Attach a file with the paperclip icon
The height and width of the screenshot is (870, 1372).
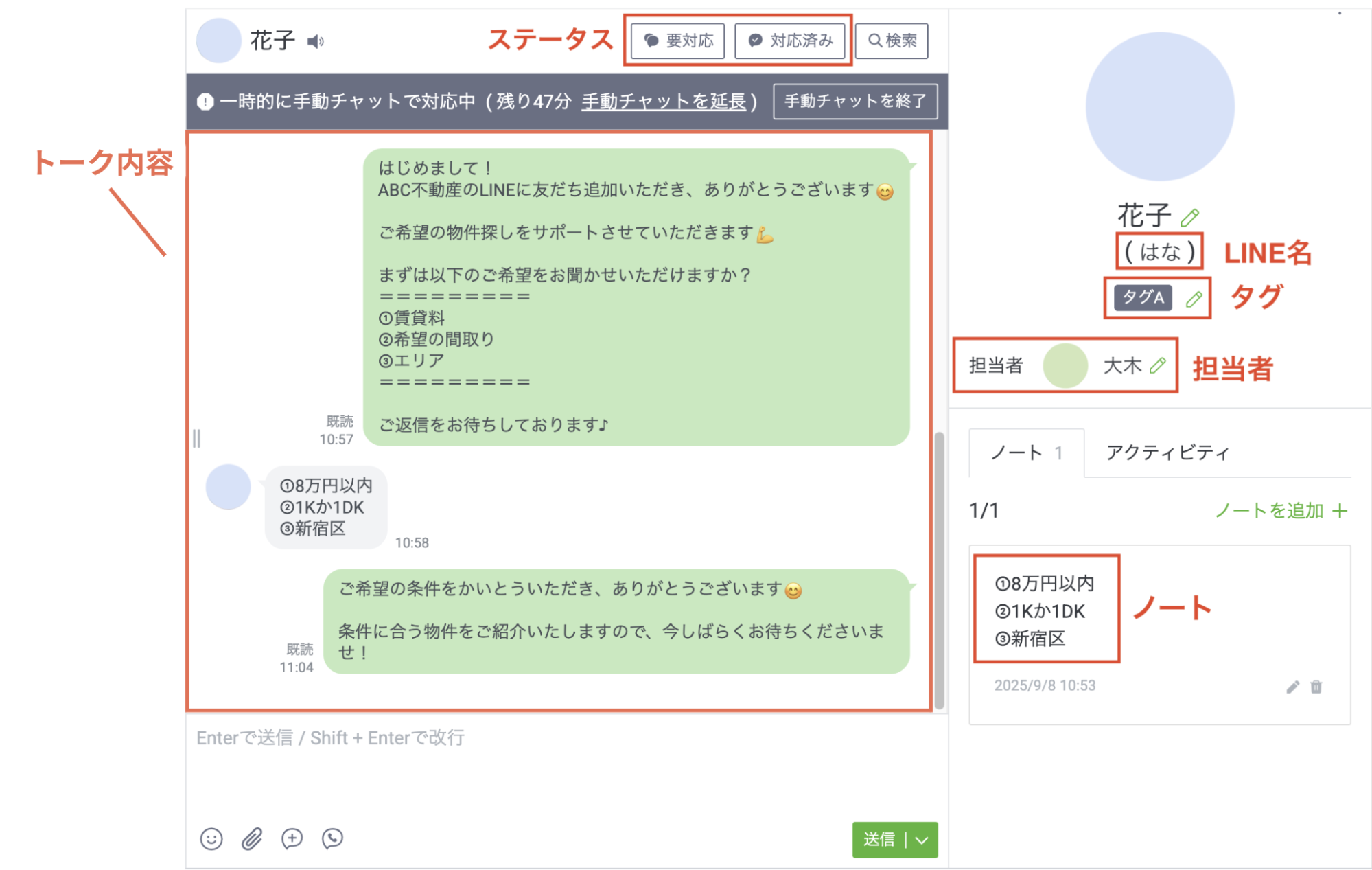coord(251,838)
